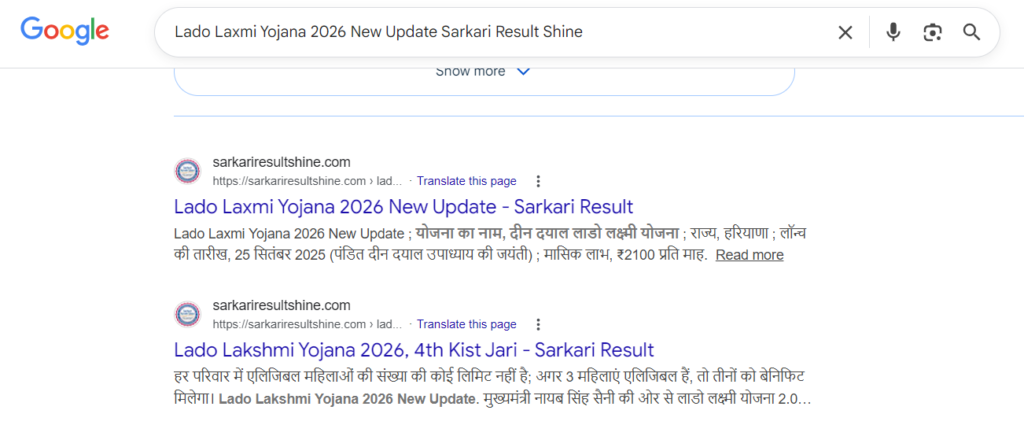Click first result's sarkariresultshine favicon
The width and height of the screenshot is (1024, 425).
[x=187, y=171]
